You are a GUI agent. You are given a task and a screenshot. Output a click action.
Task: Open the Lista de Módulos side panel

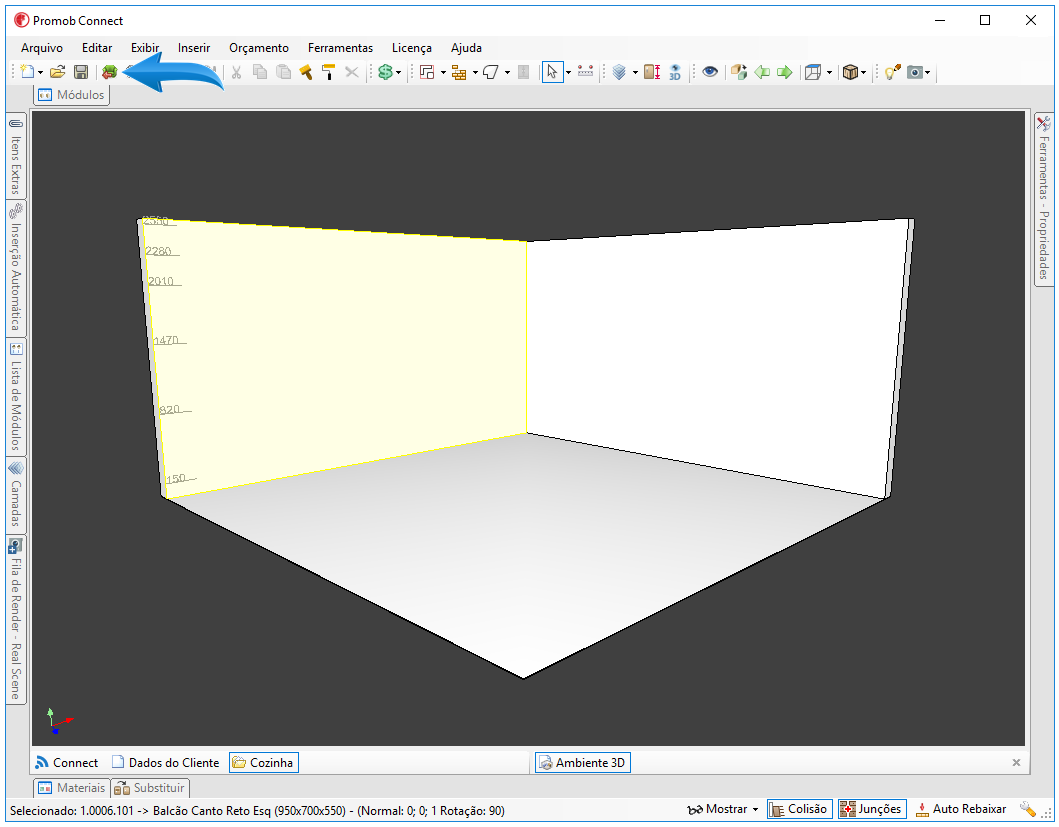pyautogui.click(x=16, y=397)
